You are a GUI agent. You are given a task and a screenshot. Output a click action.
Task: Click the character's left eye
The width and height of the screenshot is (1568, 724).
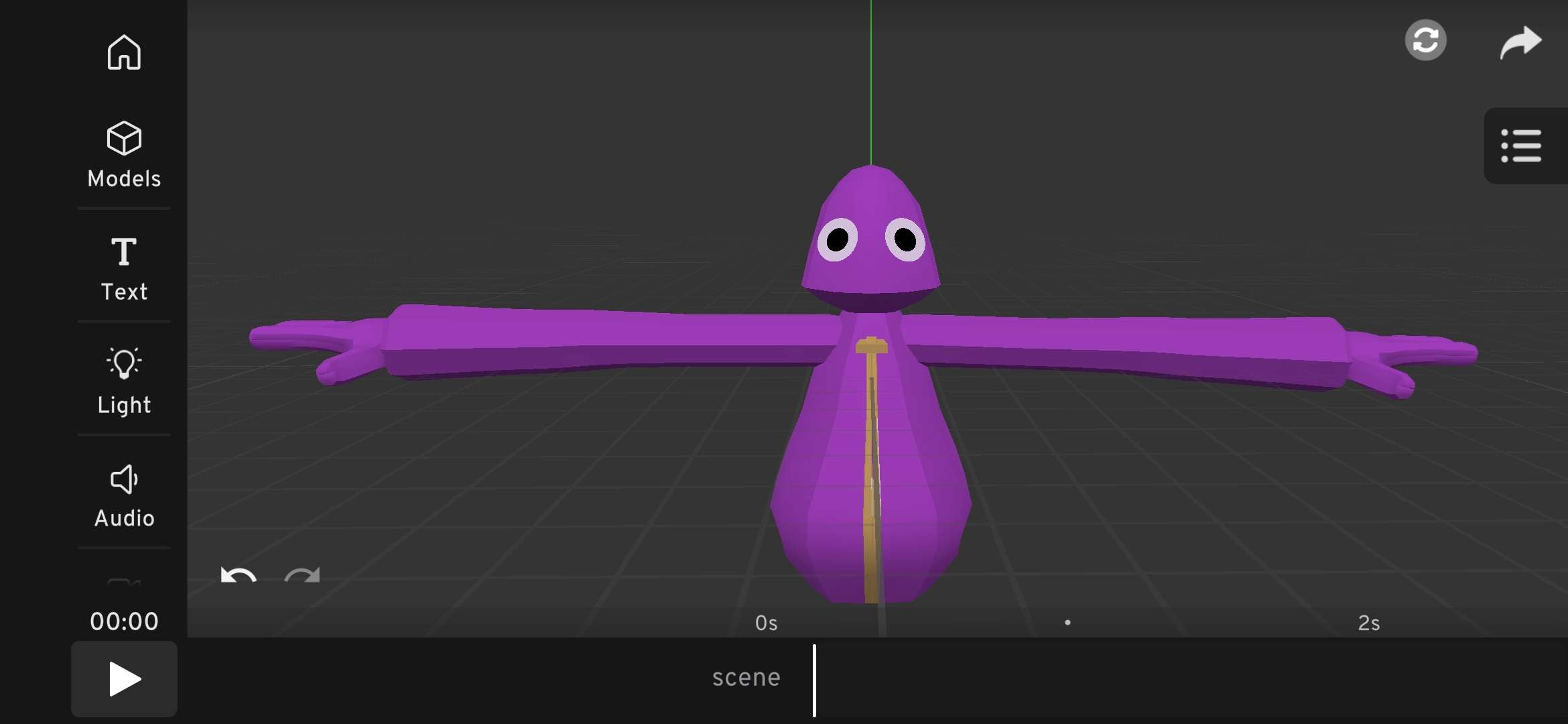(837, 239)
